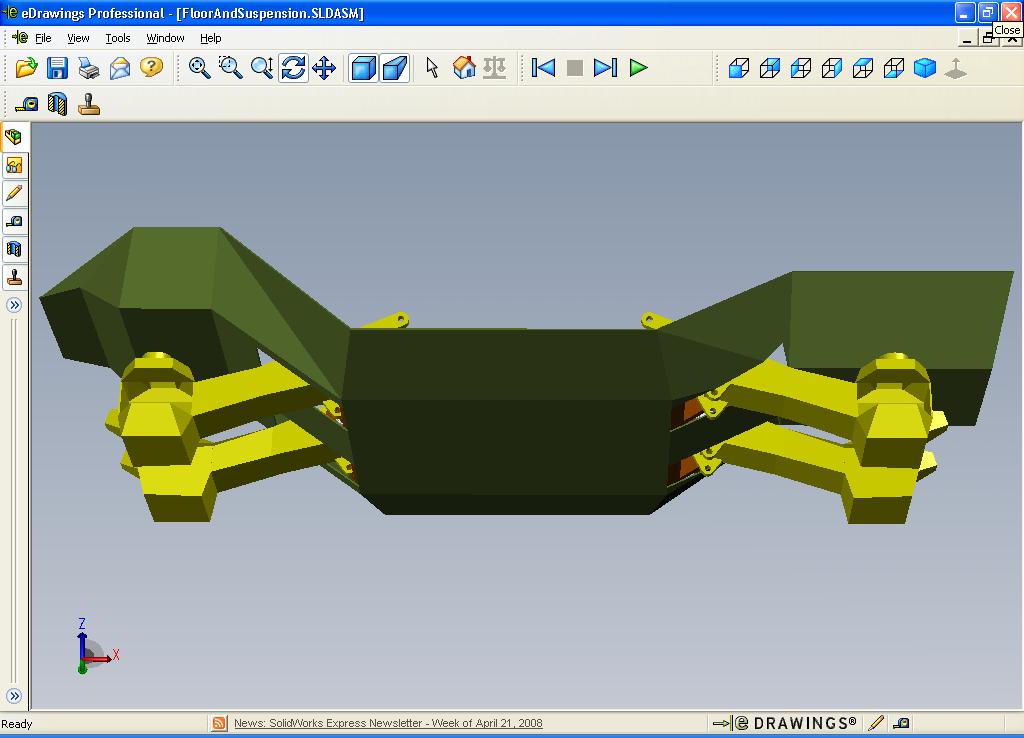The image size is (1024, 738).
Task: Click the measure tape icon in status bar
Action: pyautogui.click(x=901, y=723)
